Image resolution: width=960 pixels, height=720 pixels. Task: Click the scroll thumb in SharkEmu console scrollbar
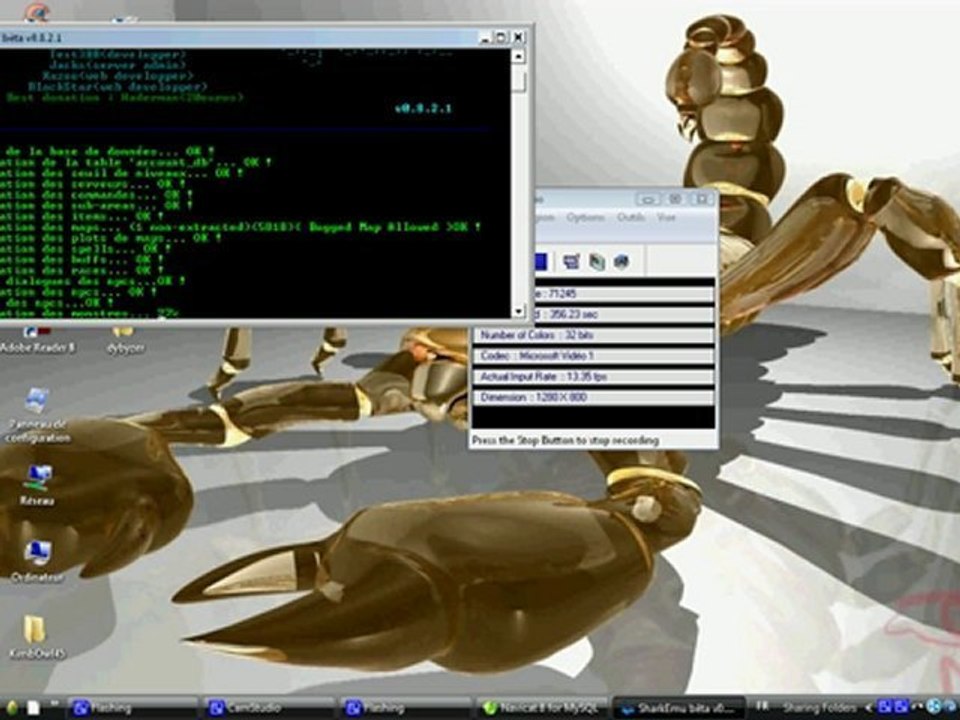519,80
